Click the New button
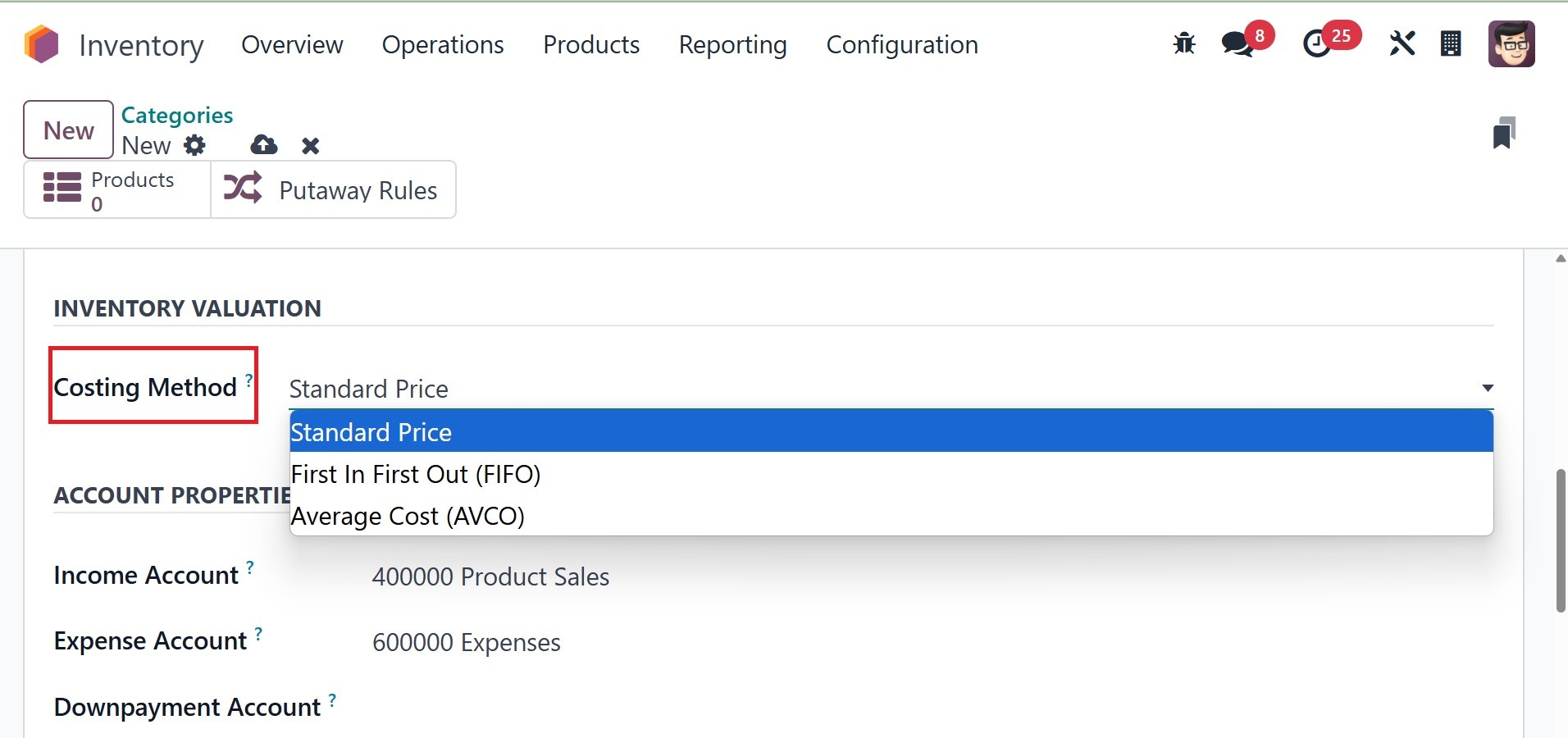 point(69,130)
